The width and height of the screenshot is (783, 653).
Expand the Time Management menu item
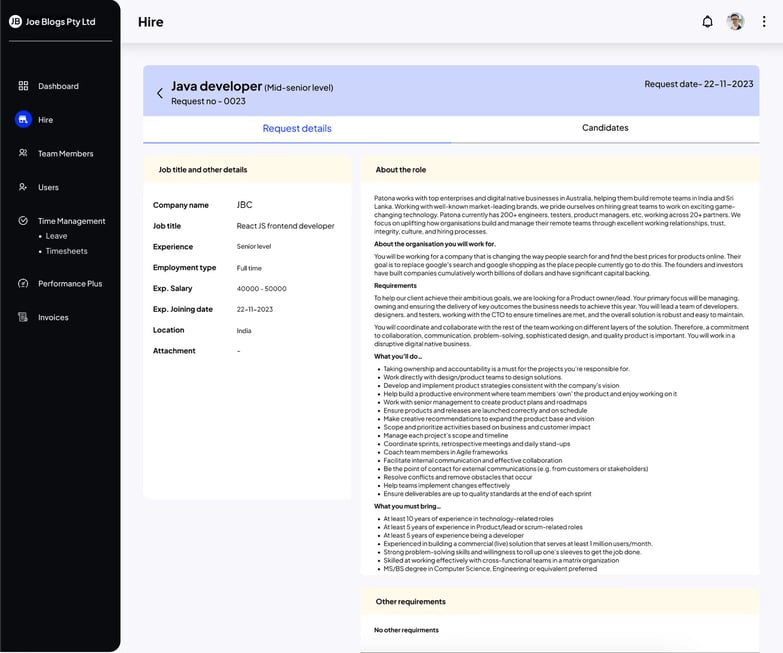click(x=71, y=221)
